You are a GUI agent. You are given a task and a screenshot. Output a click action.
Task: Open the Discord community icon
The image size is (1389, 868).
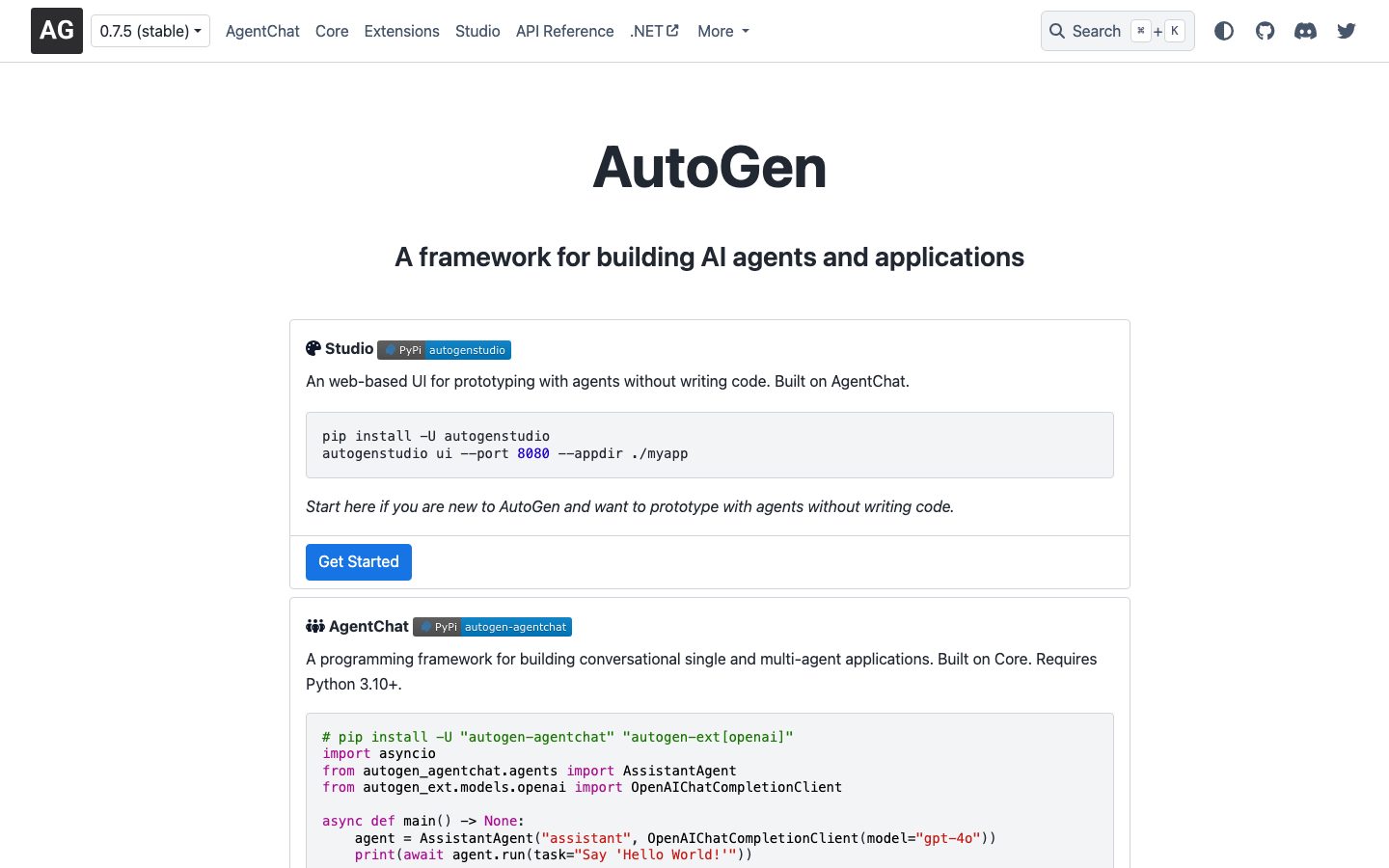click(x=1305, y=31)
